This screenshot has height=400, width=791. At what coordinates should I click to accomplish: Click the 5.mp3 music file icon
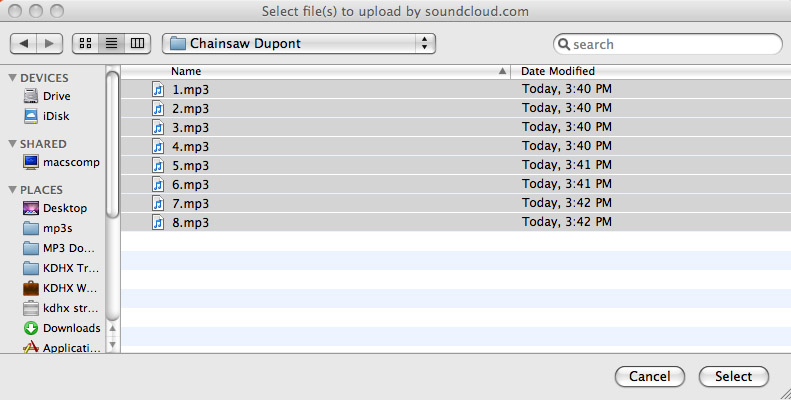coord(158,165)
